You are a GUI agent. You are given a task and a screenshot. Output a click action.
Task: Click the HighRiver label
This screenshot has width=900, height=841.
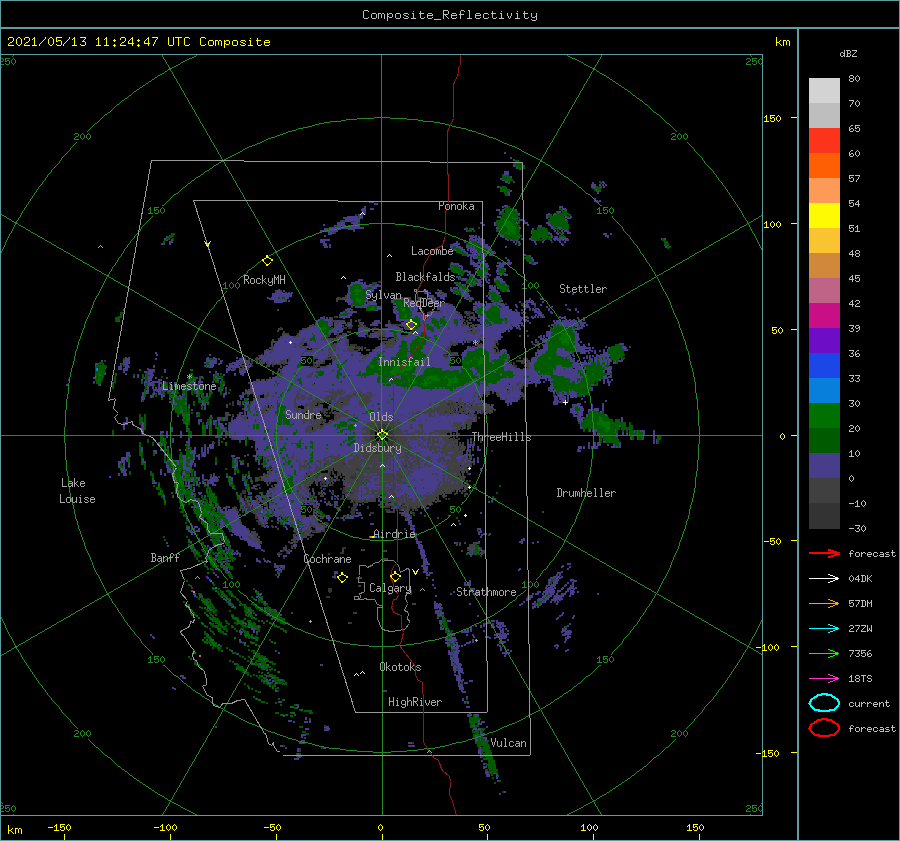415,702
